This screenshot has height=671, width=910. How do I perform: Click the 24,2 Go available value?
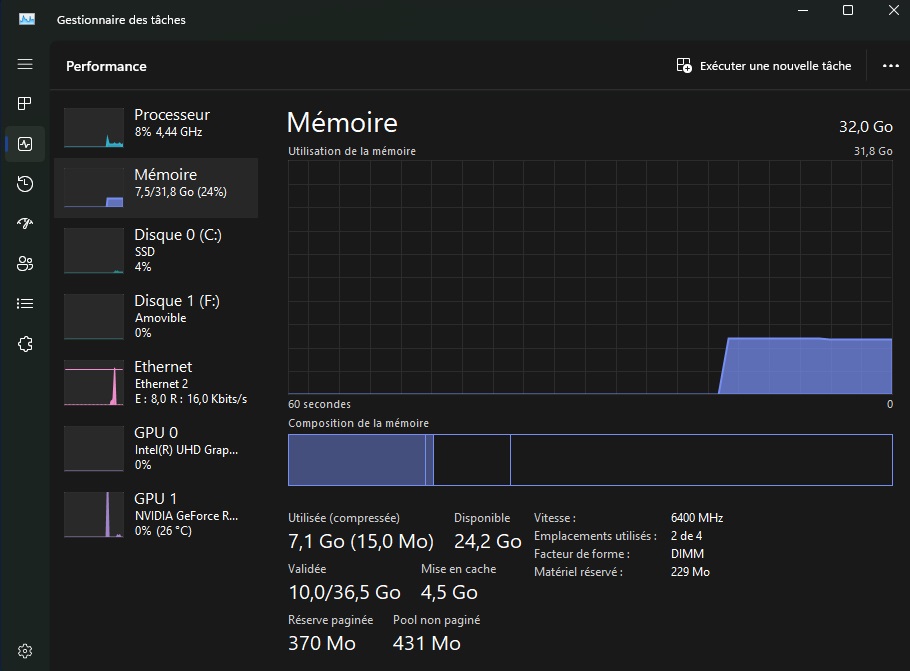pyautogui.click(x=488, y=541)
